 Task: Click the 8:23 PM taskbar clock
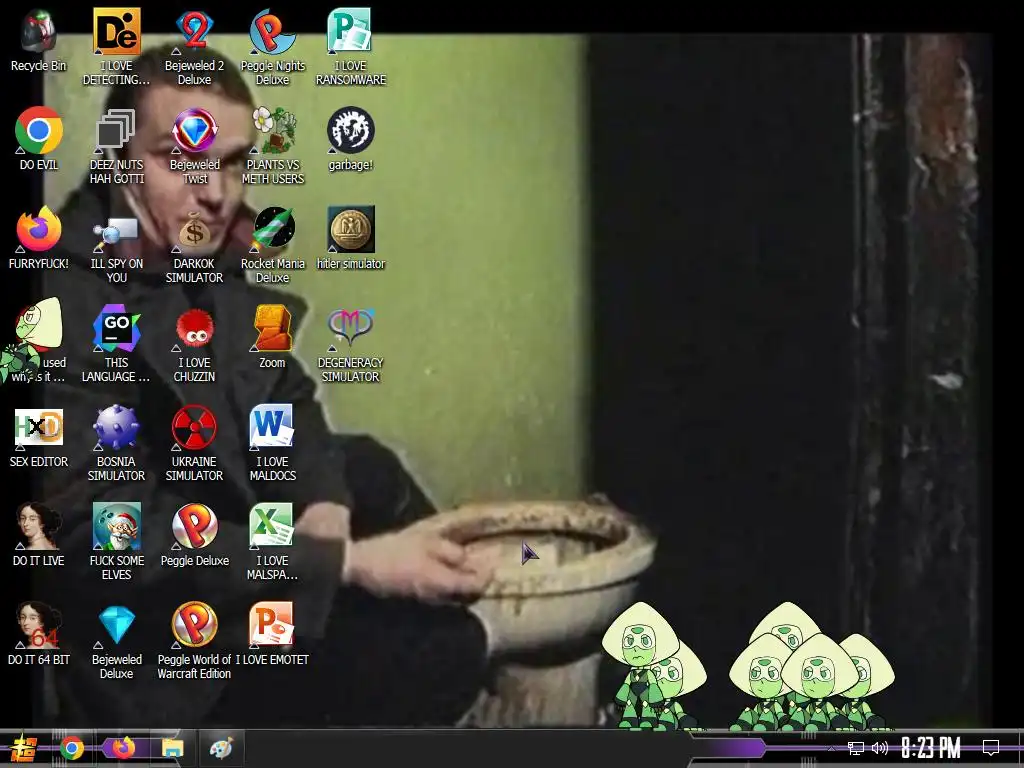(931, 748)
